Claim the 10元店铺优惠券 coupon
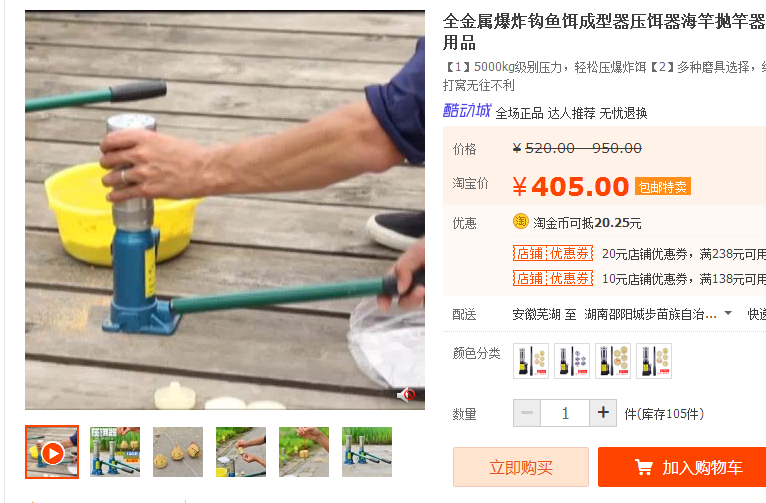 [553, 278]
